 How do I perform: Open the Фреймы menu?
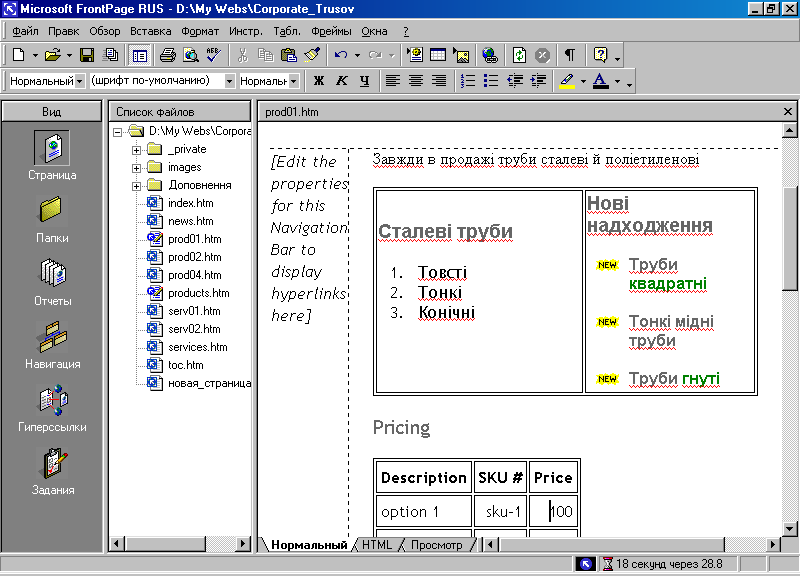click(331, 31)
